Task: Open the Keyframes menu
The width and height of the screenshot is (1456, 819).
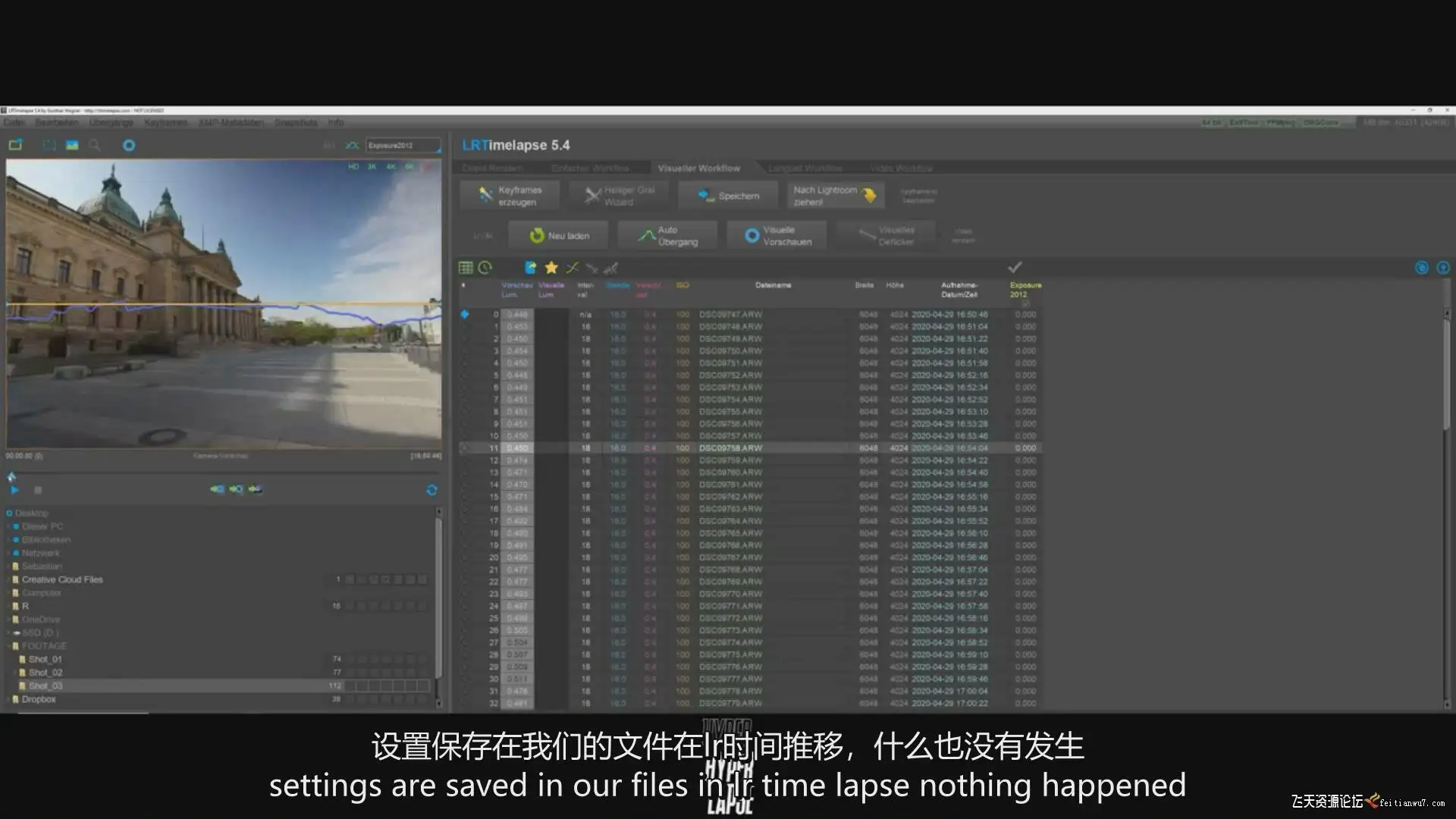Action: coord(165,122)
